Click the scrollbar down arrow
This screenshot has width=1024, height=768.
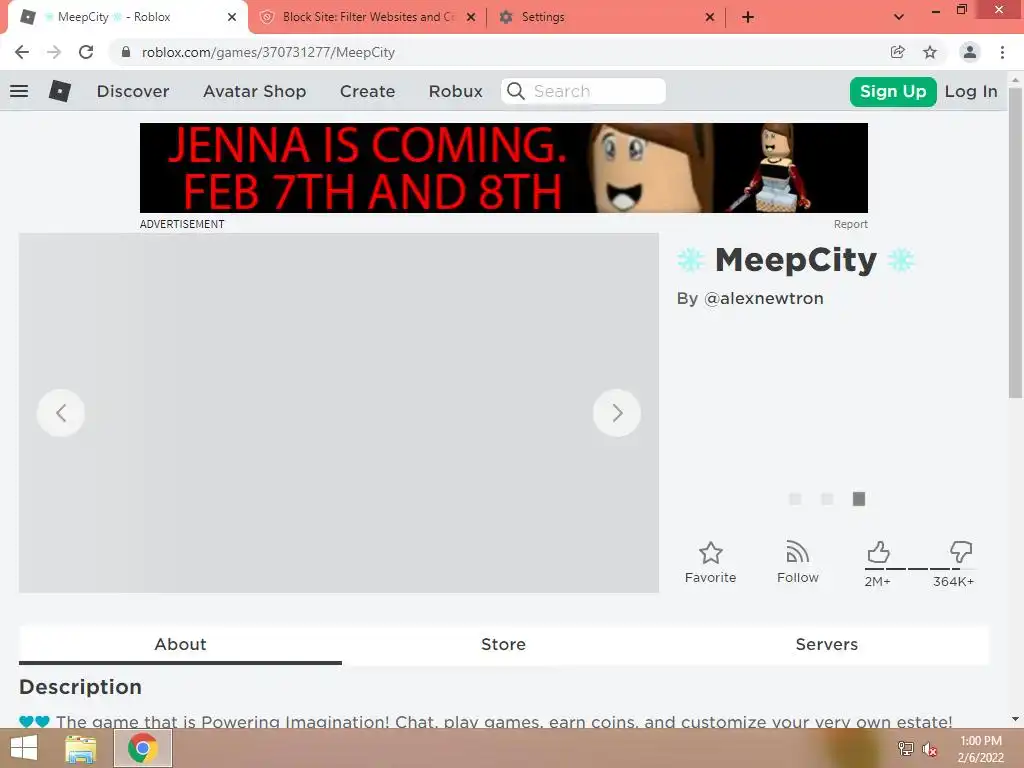tap(1015, 719)
